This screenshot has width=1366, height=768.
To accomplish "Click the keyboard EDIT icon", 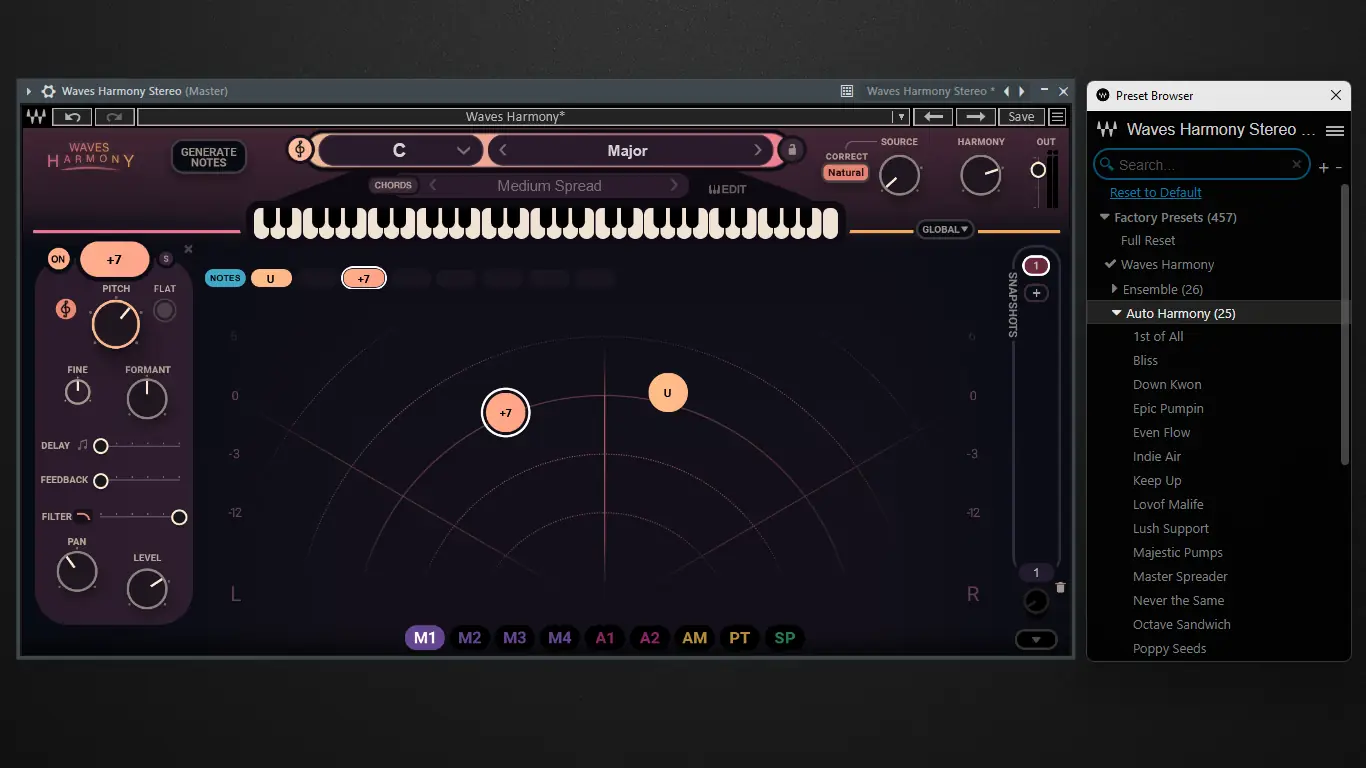I will coord(727,189).
